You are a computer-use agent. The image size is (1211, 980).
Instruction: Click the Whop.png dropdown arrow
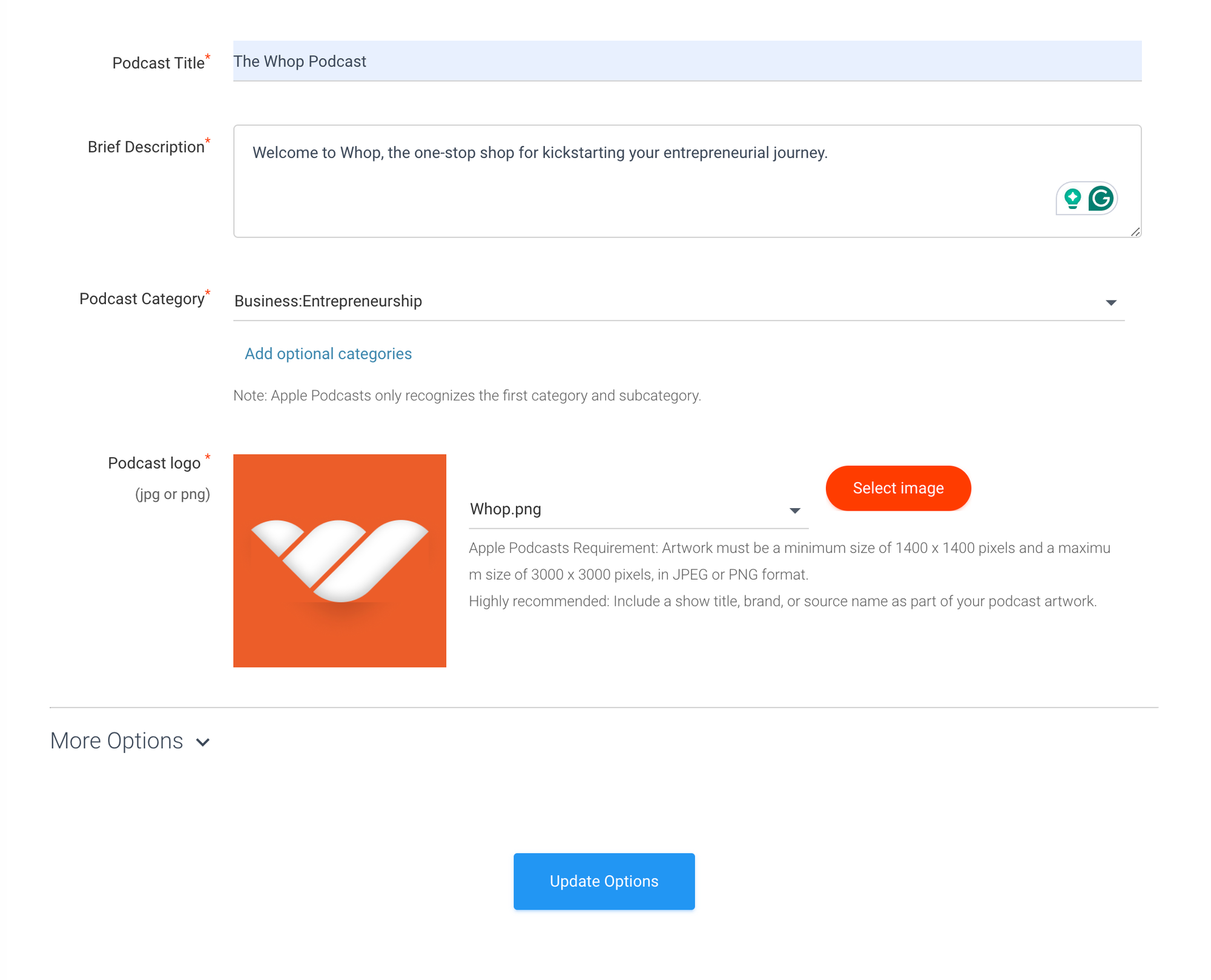[x=795, y=511]
